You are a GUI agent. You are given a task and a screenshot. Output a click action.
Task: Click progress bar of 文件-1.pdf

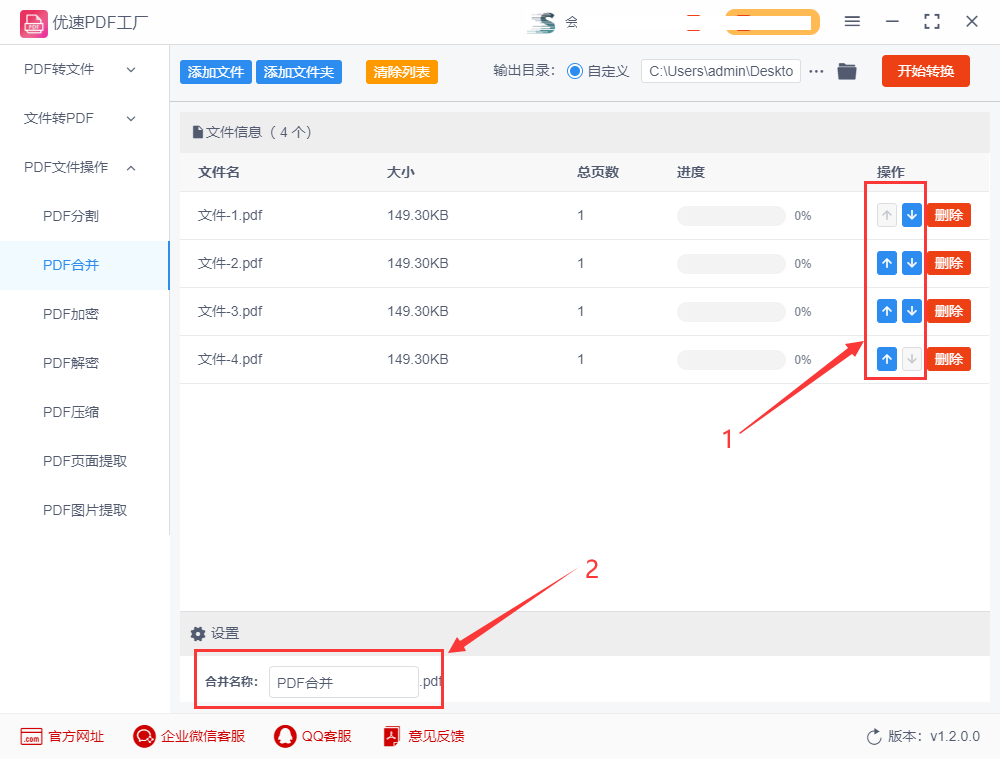click(731, 216)
